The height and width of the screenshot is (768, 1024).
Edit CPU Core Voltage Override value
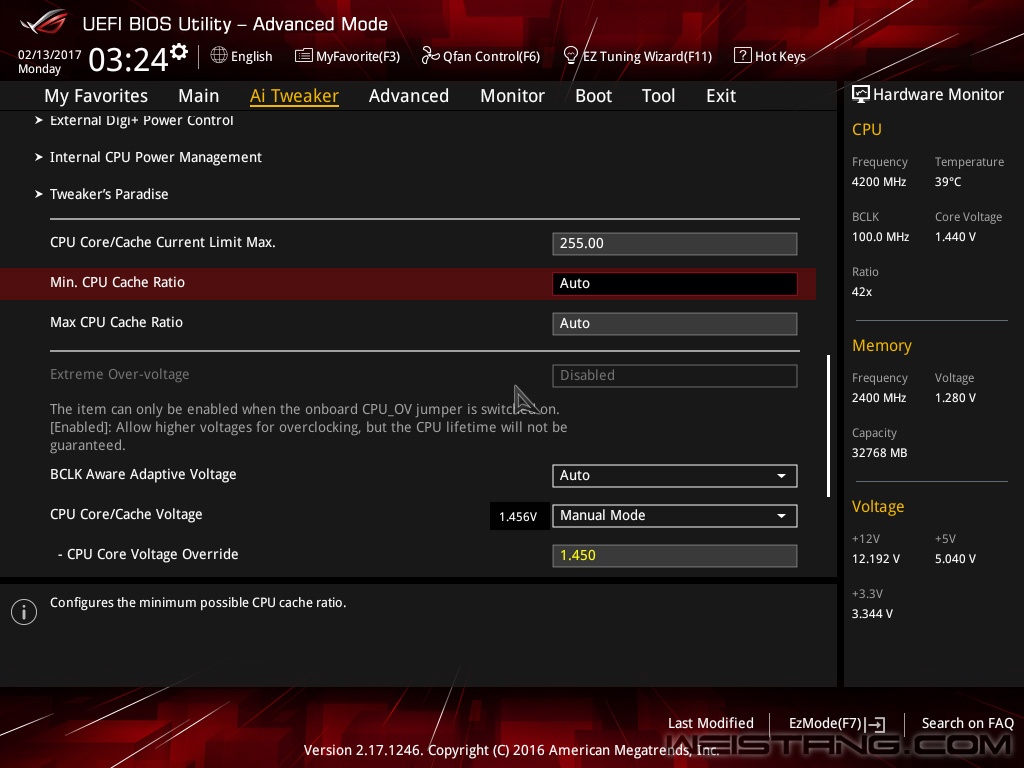tap(675, 556)
